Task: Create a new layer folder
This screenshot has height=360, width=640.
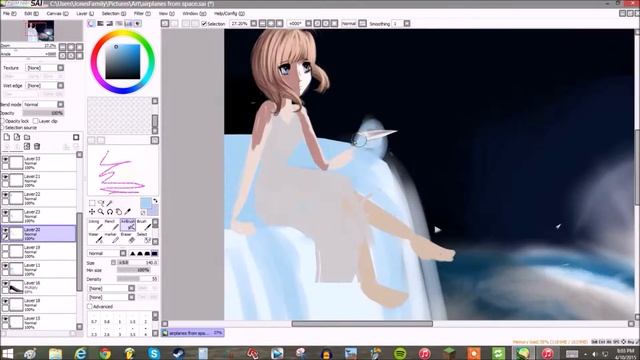Action: (x=27, y=137)
